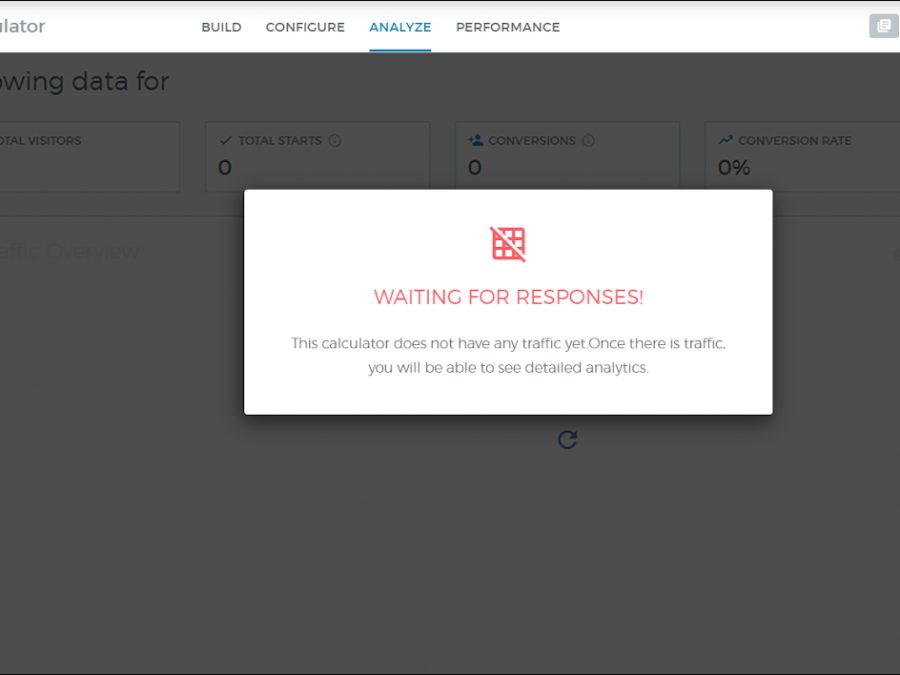Select the Analyze tab

pos(400,27)
